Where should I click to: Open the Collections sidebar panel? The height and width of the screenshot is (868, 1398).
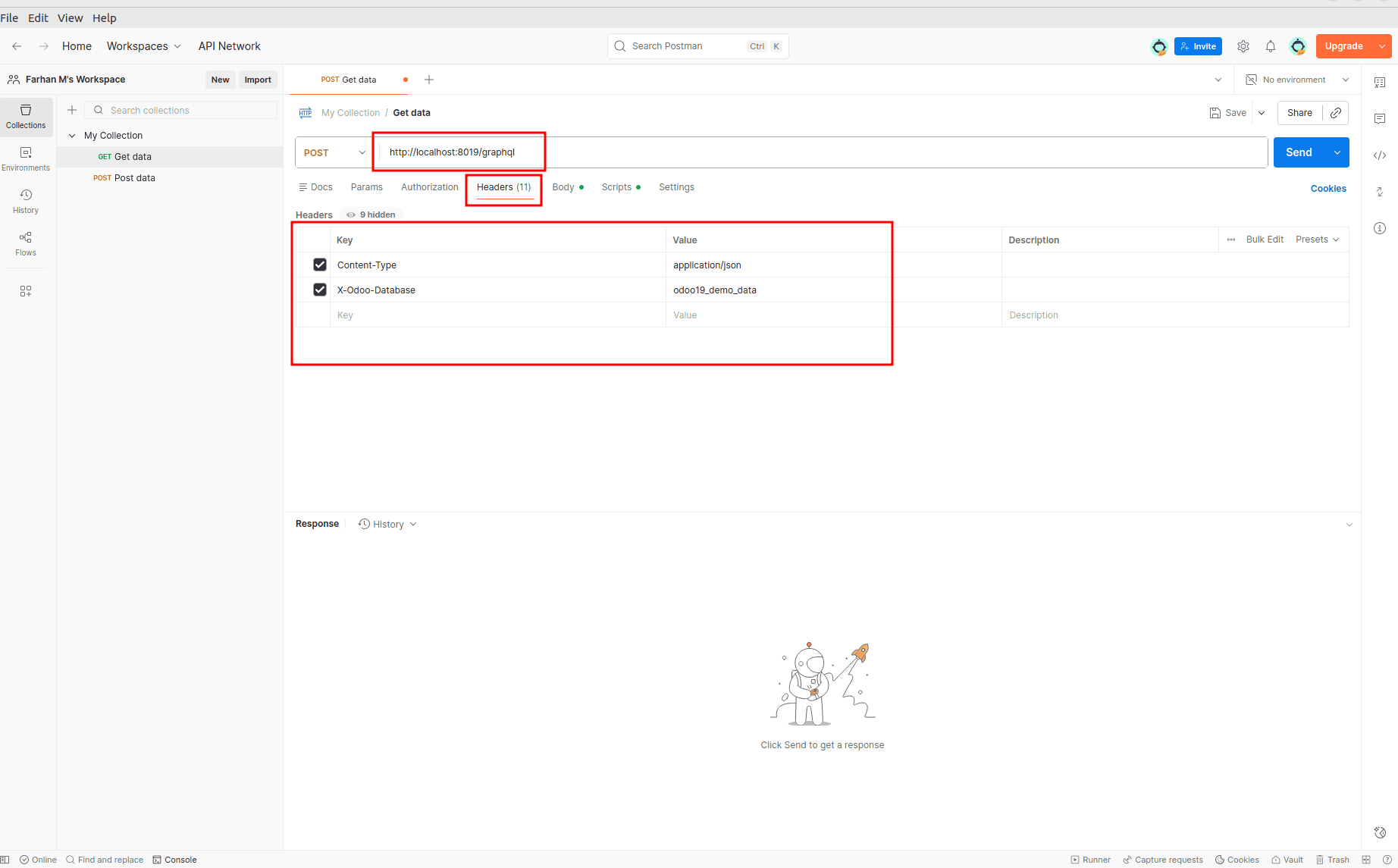click(26, 117)
